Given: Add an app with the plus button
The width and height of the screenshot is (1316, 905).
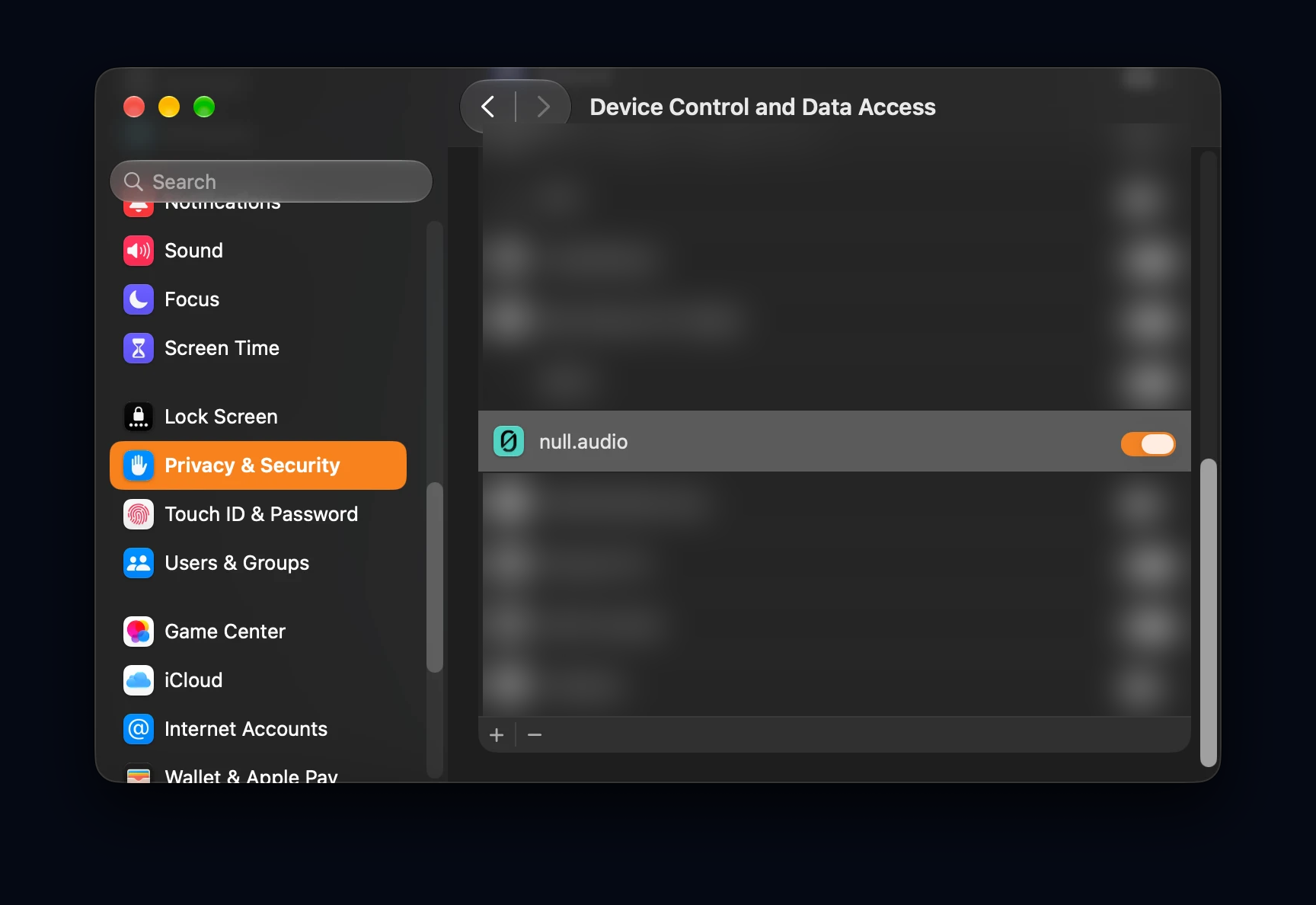Looking at the screenshot, I should 497,735.
